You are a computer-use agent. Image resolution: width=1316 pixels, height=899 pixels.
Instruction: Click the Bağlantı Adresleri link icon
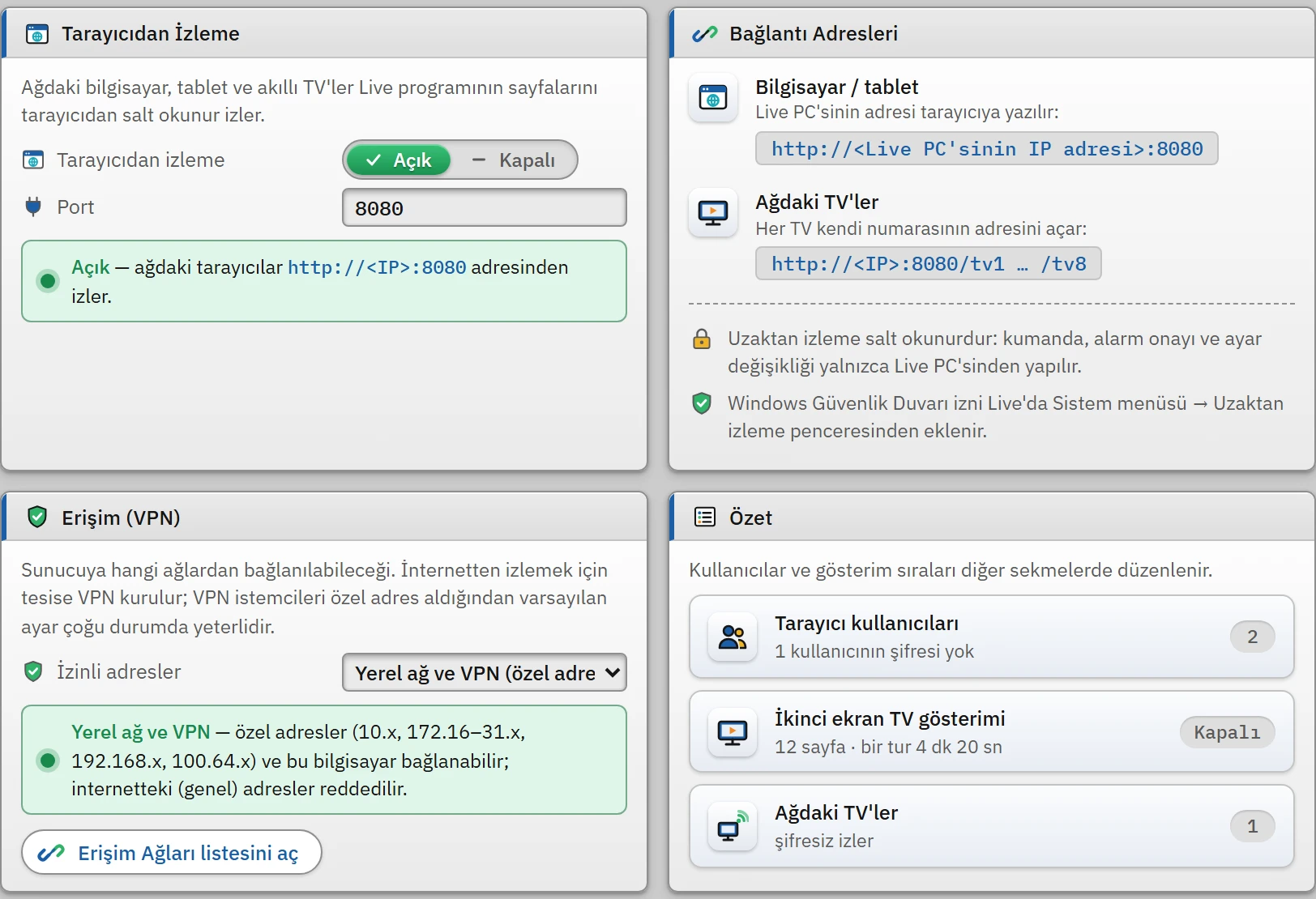coord(705,34)
